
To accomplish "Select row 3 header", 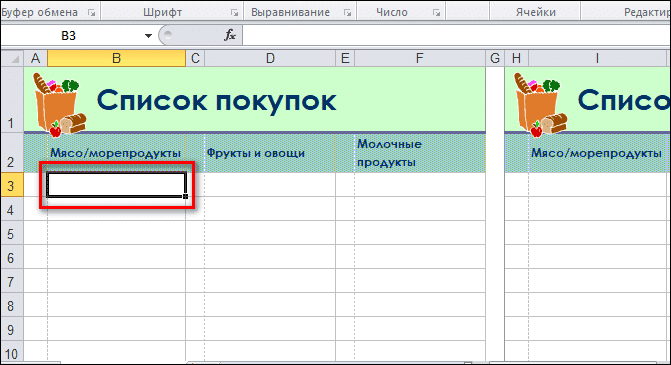I will click(12, 185).
